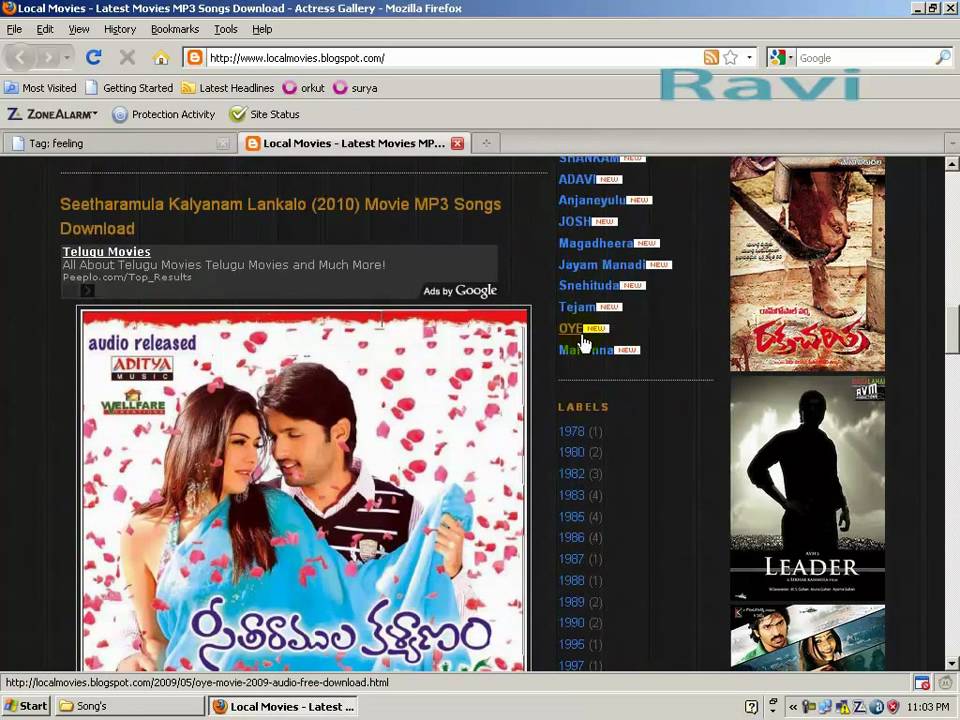Open the search engine selector dropdown
The width and height of the screenshot is (960, 720).
click(781, 58)
